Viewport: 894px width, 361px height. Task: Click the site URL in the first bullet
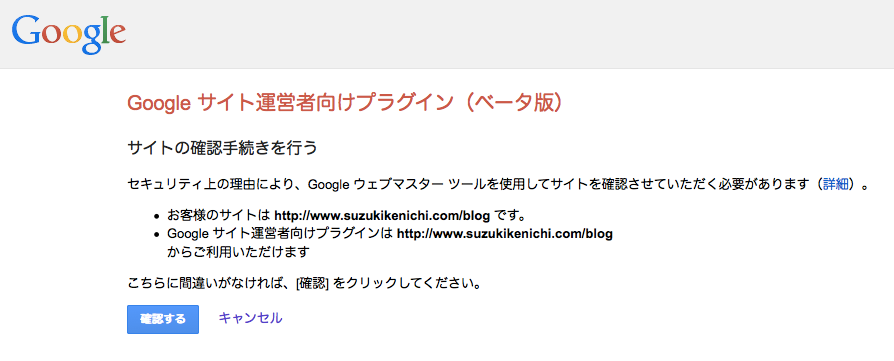click(x=383, y=217)
